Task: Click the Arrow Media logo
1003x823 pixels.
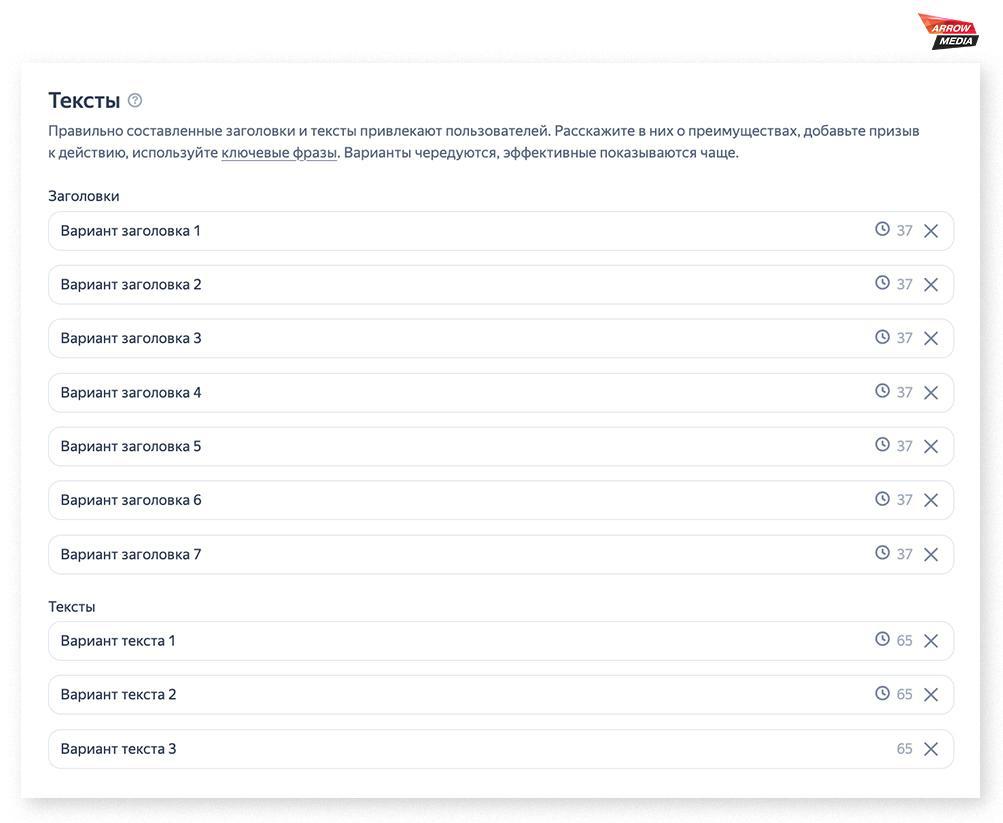Action: click(x=948, y=32)
